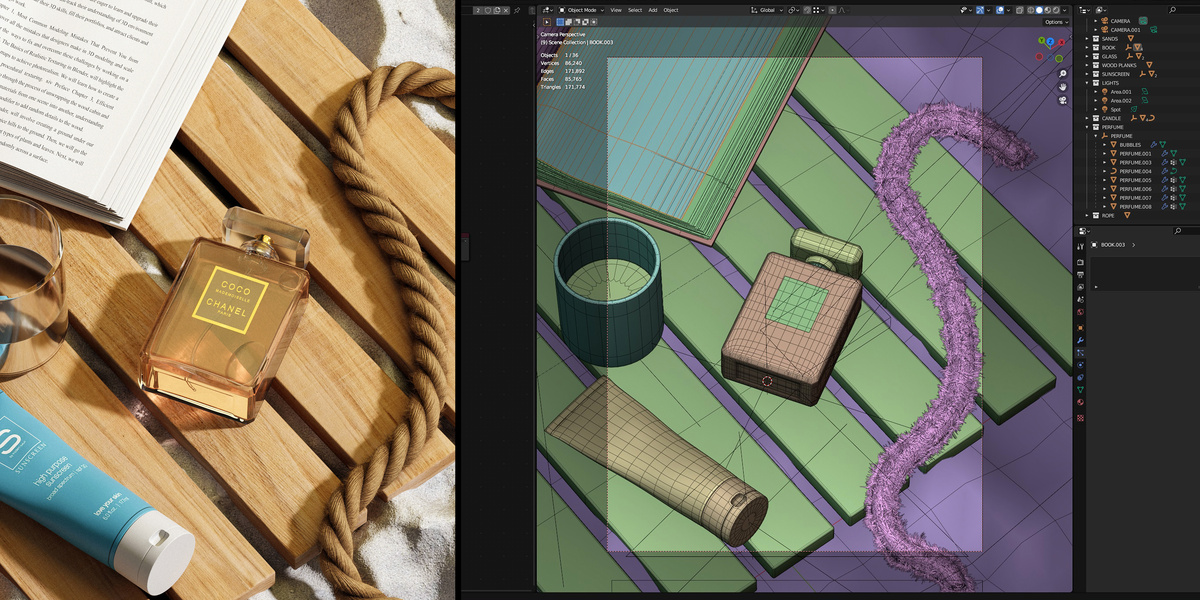This screenshot has height=600, width=1200.
Task: Select the Tool properties tab icon
Action: click(1080, 246)
